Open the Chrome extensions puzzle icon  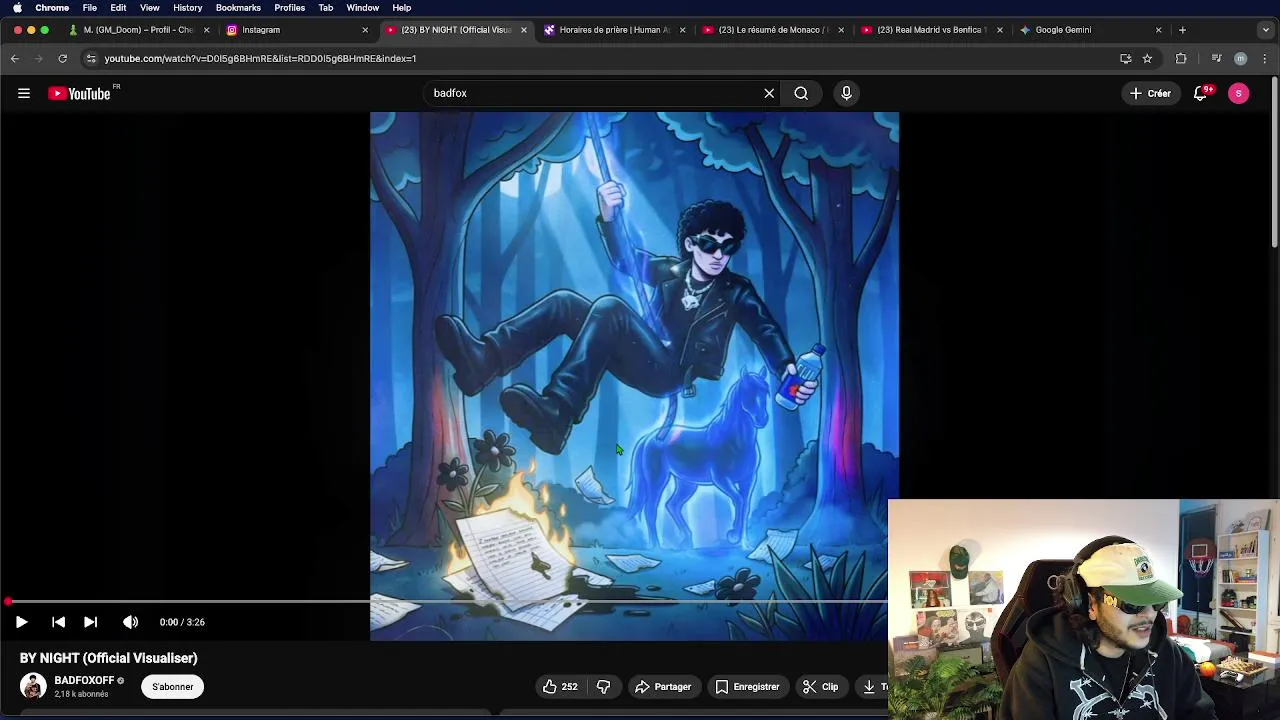[1181, 58]
